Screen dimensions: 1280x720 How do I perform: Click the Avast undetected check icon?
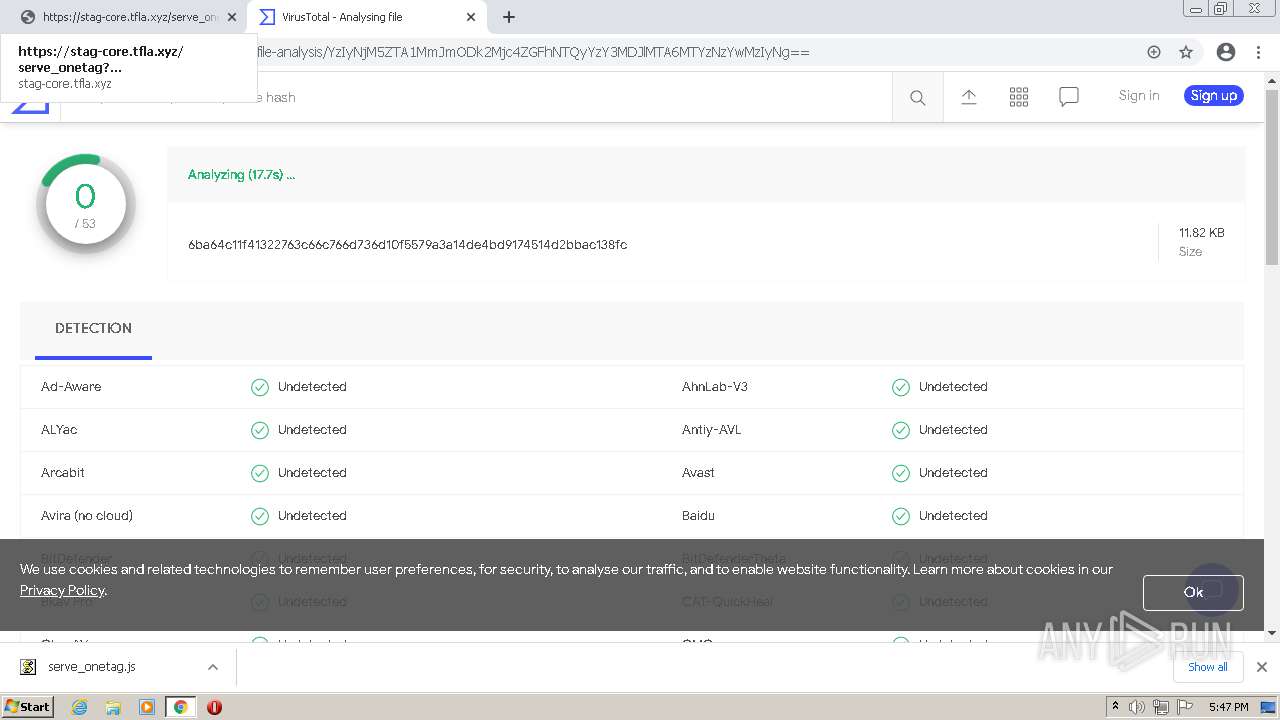pos(901,473)
